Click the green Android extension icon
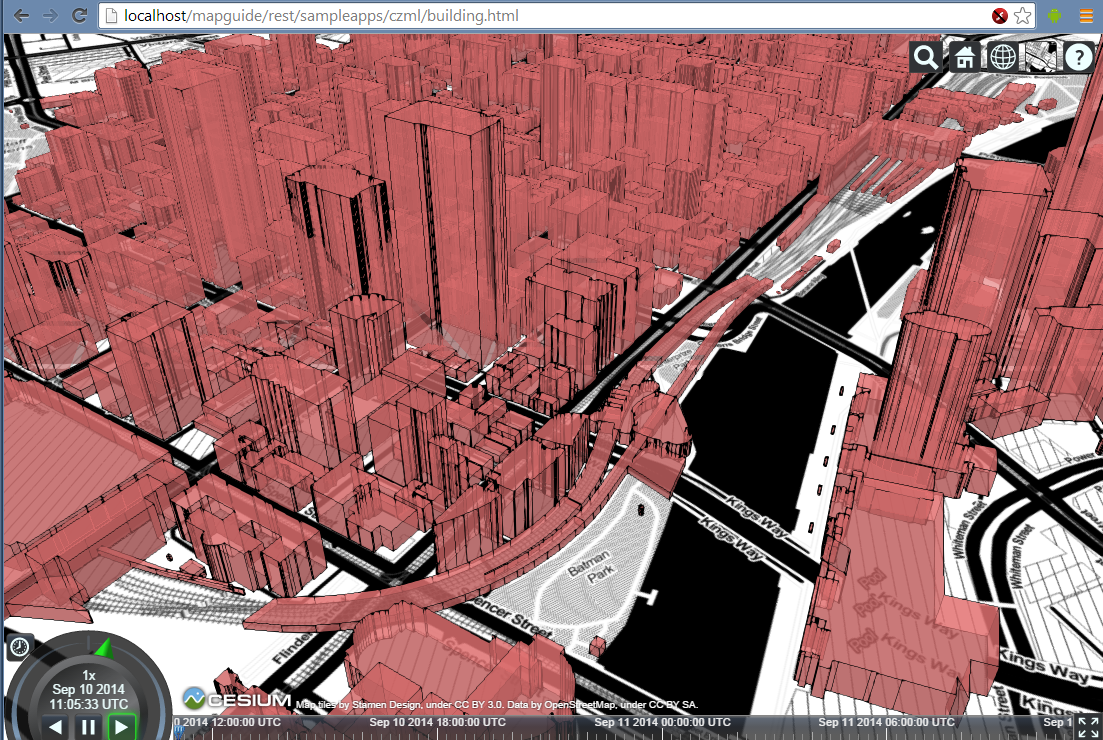This screenshot has width=1103, height=740. point(1054,15)
